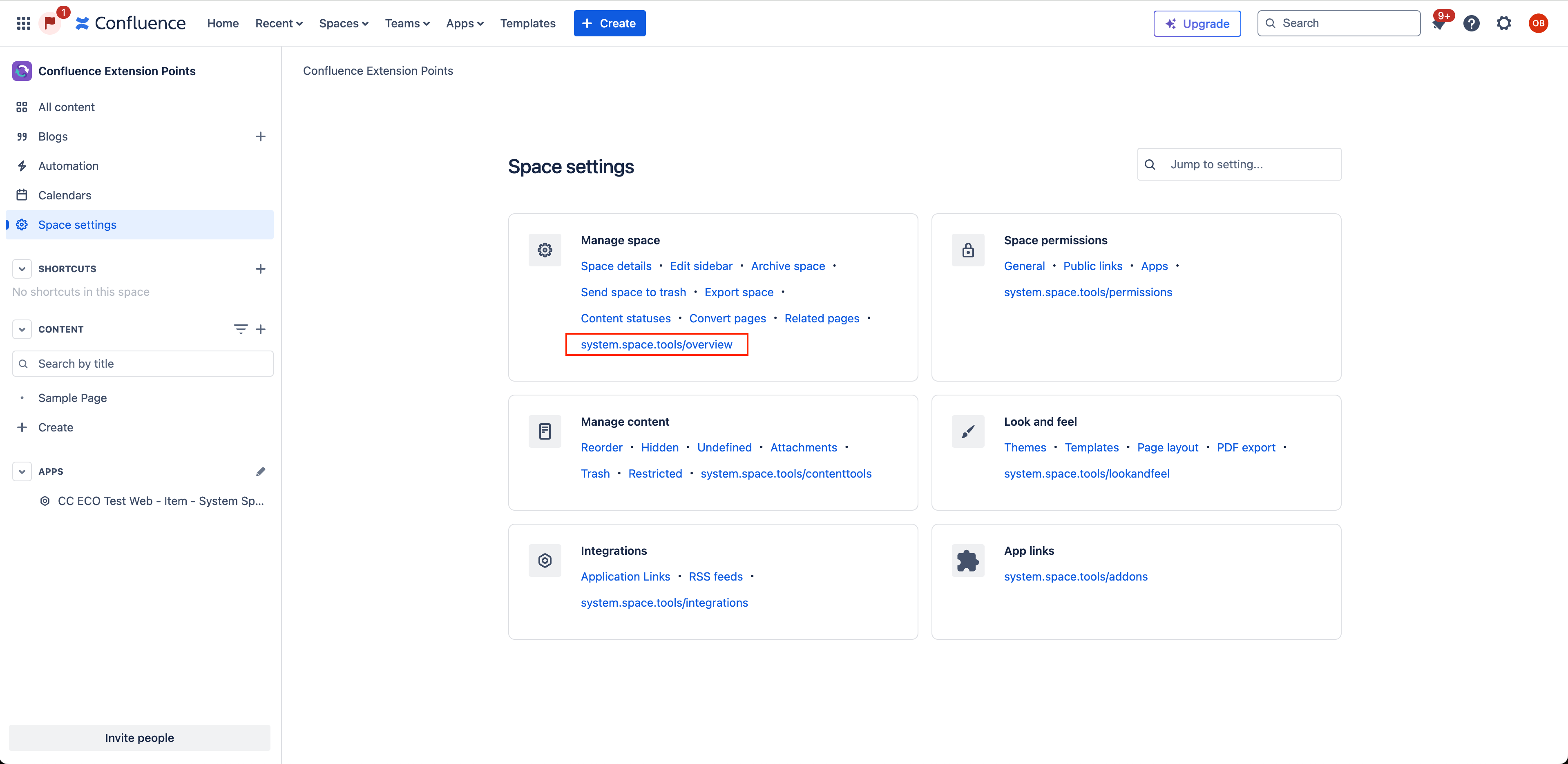Viewport: 1568px width, 764px height.
Task: Open the content filter icon
Action: [241, 329]
